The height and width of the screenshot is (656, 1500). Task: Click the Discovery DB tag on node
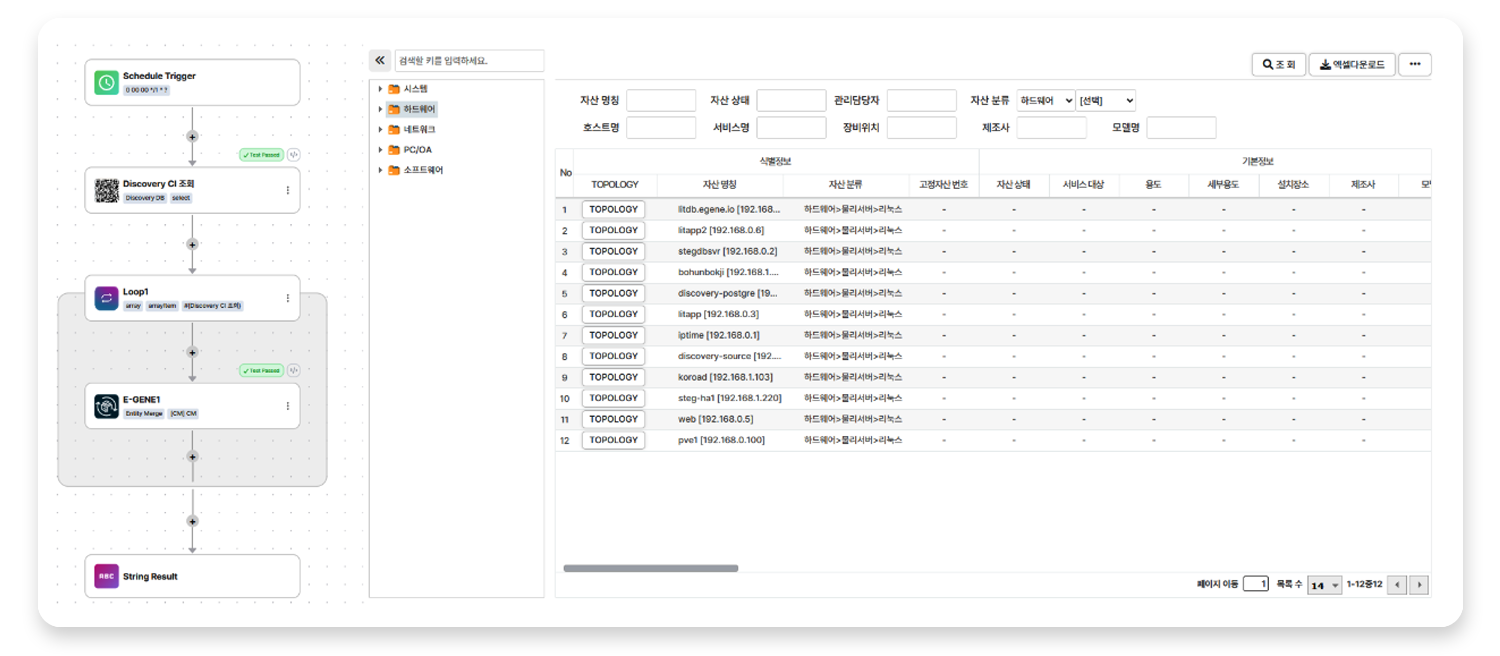(x=145, y=198)
